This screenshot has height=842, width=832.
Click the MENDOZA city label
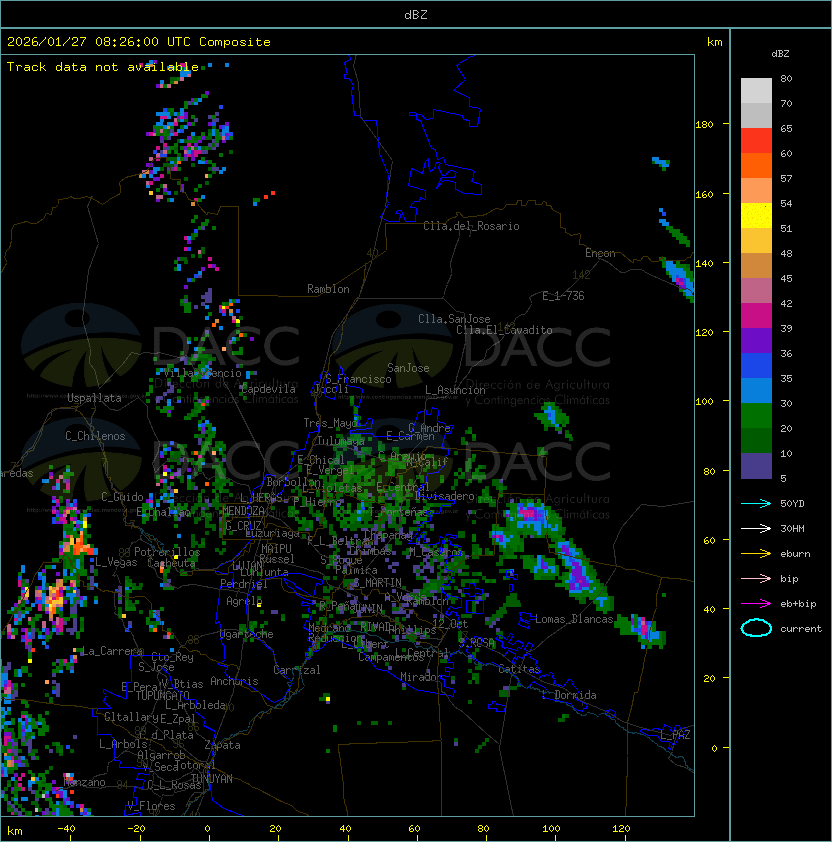click(243, 511)
